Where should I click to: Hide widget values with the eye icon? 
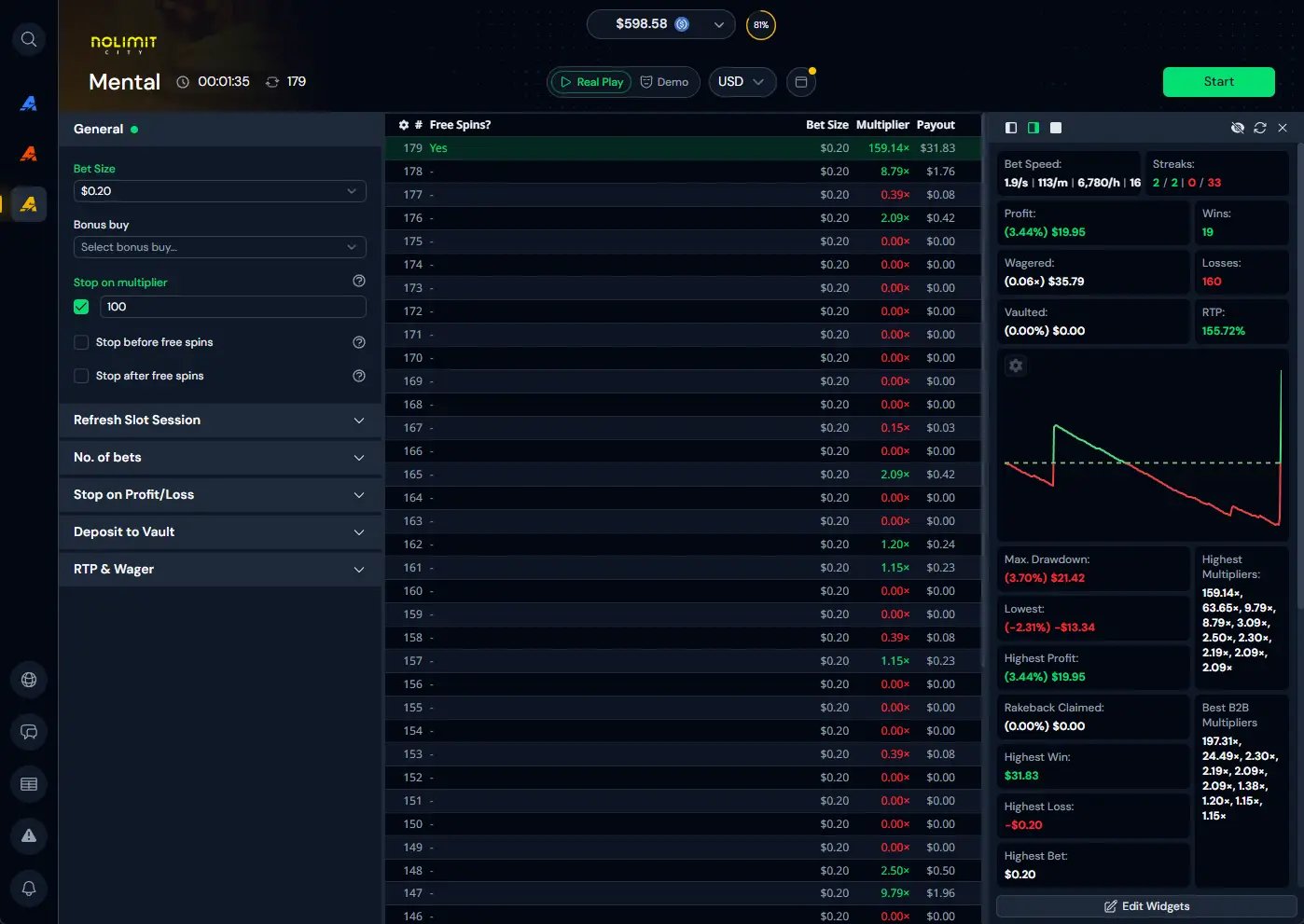pyautogui.click(x=1238, y=128)
